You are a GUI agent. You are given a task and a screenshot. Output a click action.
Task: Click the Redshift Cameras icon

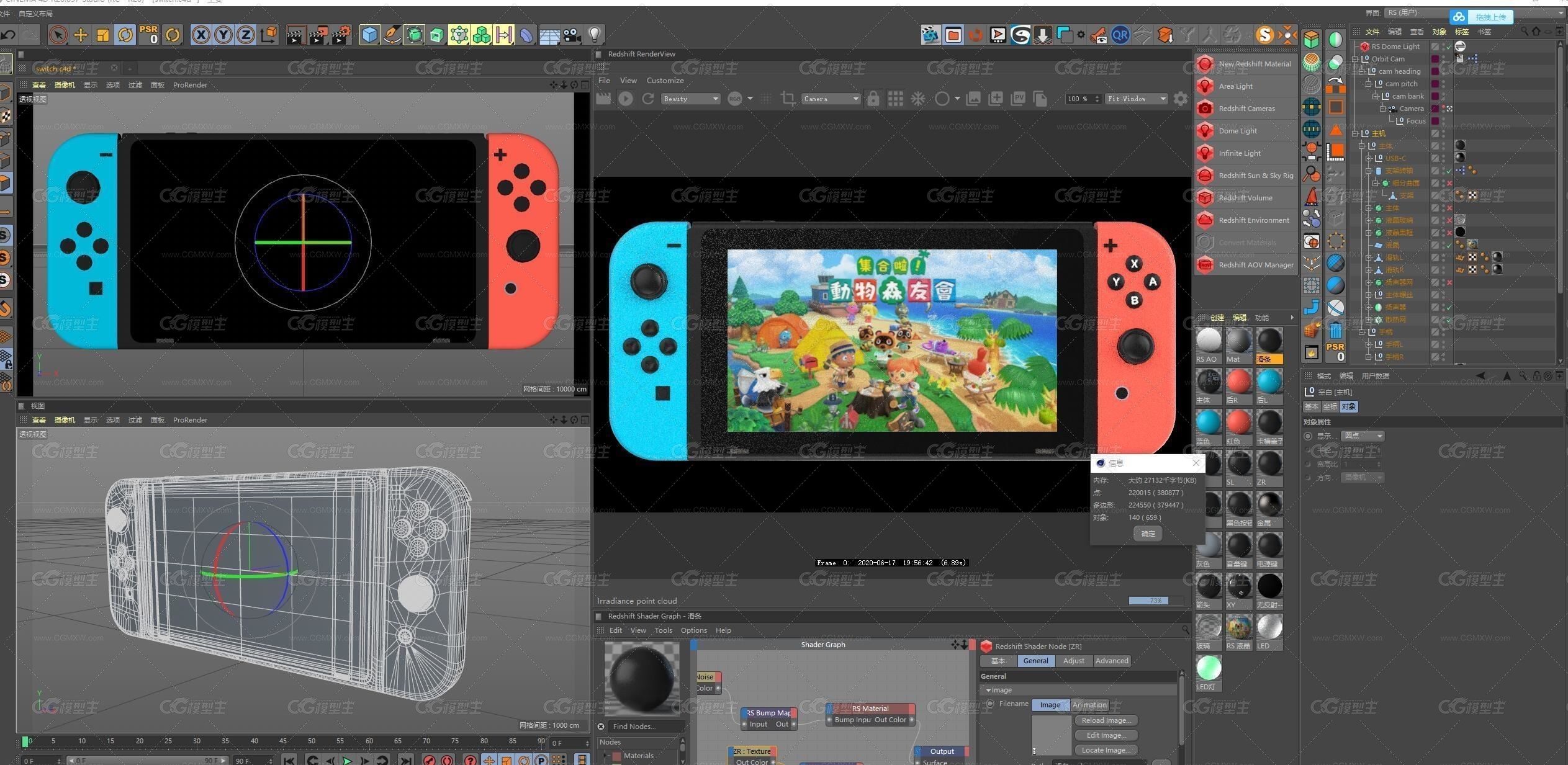[1205, 109]
